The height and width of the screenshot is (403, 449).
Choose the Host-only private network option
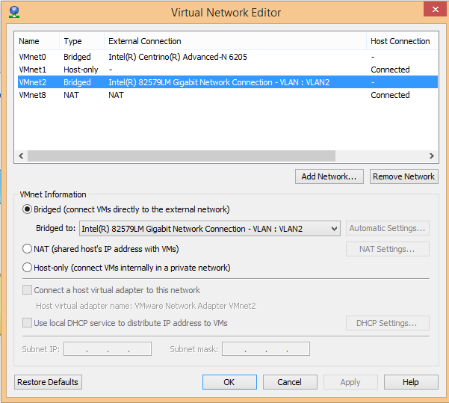27,267
